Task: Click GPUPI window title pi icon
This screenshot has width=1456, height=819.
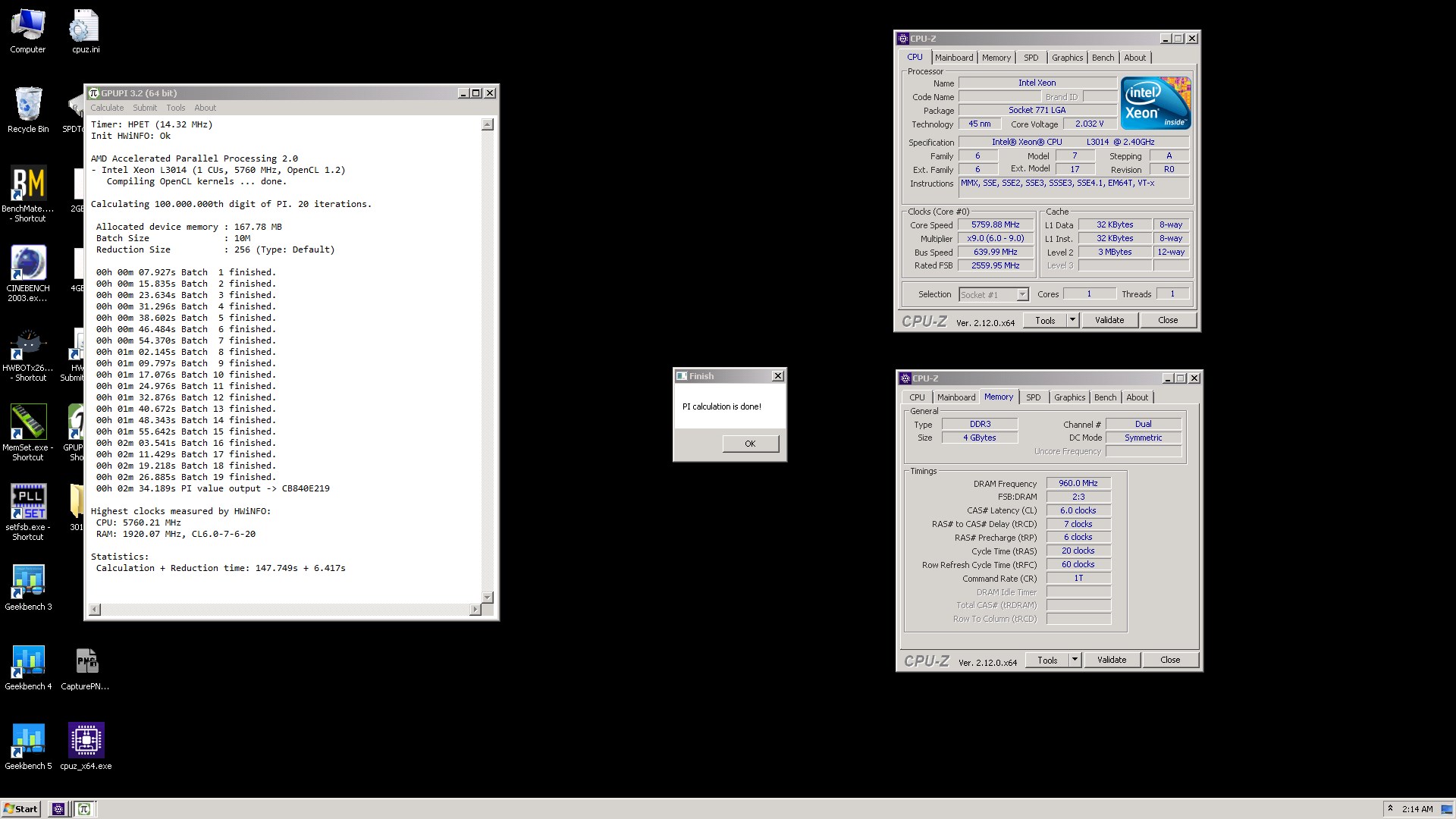Action: 94,93
